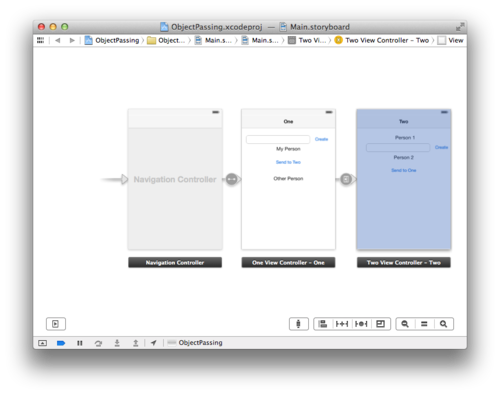This screenshot has height=395, width=500.
Task: Toggle the document outline panel button
Action: point(56,324)
